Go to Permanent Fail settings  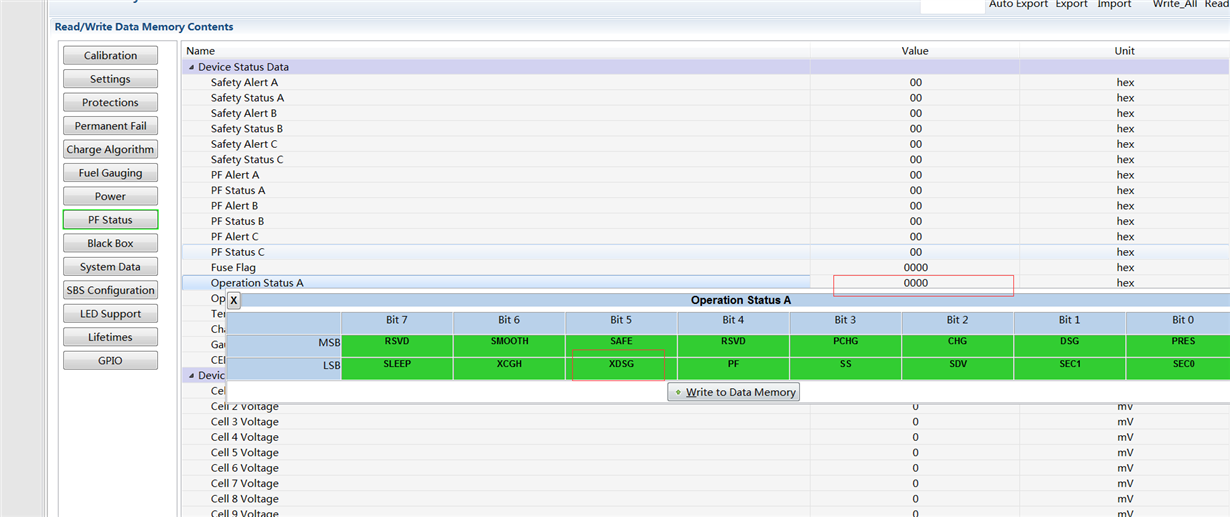pos(110,126)
